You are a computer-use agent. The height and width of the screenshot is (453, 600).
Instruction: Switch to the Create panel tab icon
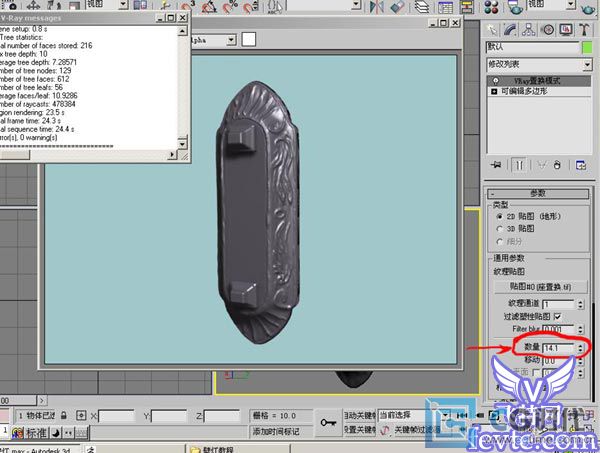492,29
